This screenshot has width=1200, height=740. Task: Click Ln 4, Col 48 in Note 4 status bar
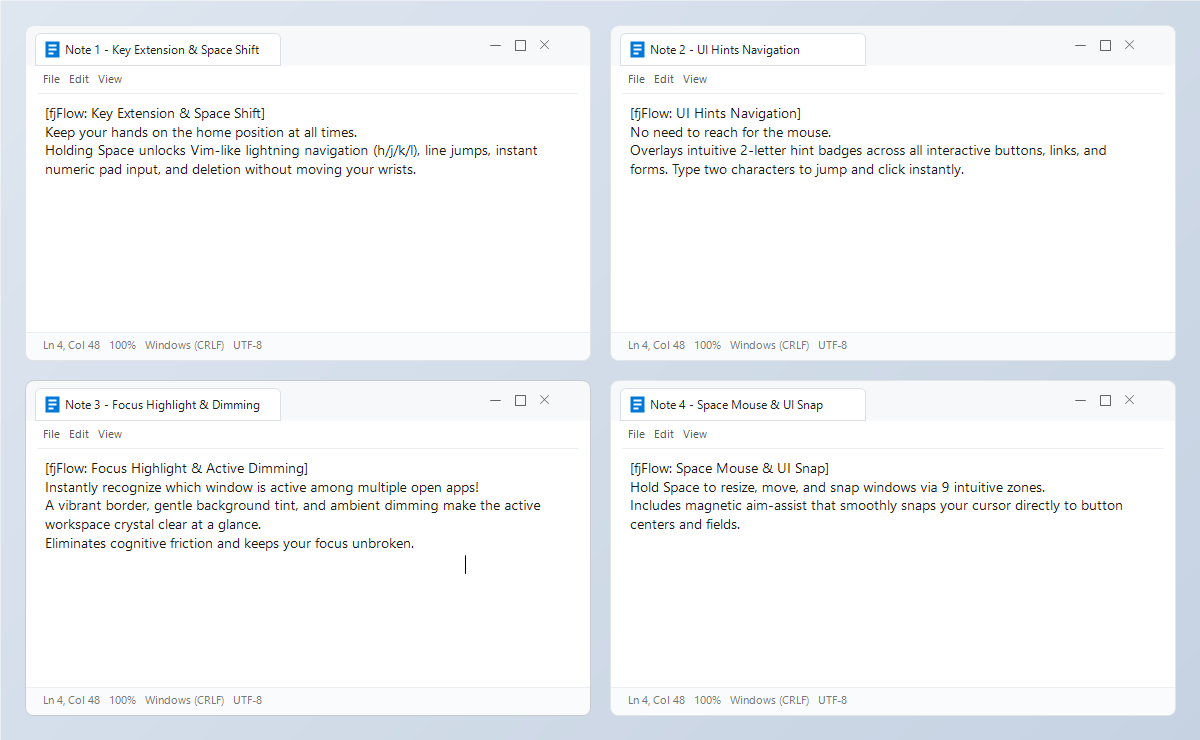point(656,700)
